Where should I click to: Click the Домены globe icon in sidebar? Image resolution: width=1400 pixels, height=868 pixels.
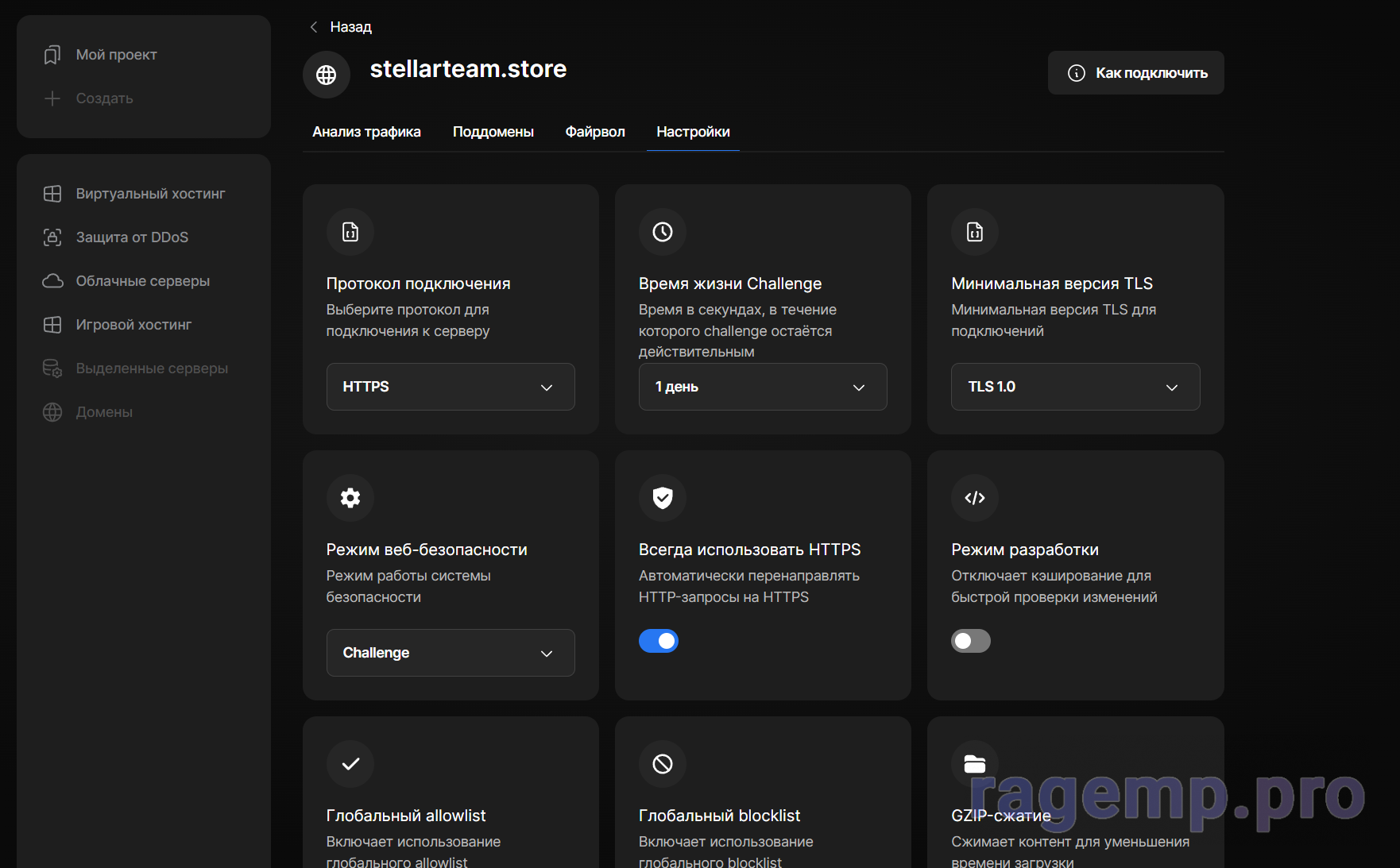point(52,412)
